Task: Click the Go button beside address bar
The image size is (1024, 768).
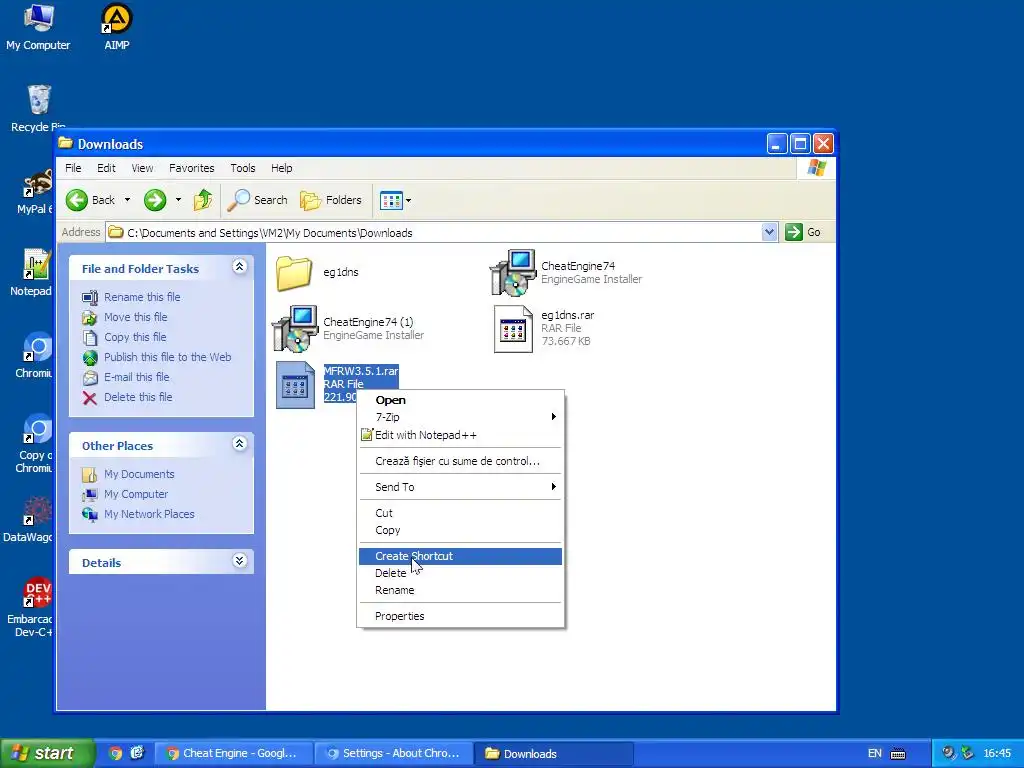Action: point(803,232)
